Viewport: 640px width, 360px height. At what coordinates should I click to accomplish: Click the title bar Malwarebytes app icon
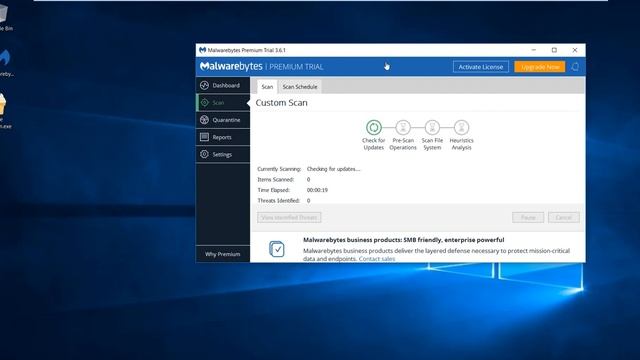(x=202, y=50)
